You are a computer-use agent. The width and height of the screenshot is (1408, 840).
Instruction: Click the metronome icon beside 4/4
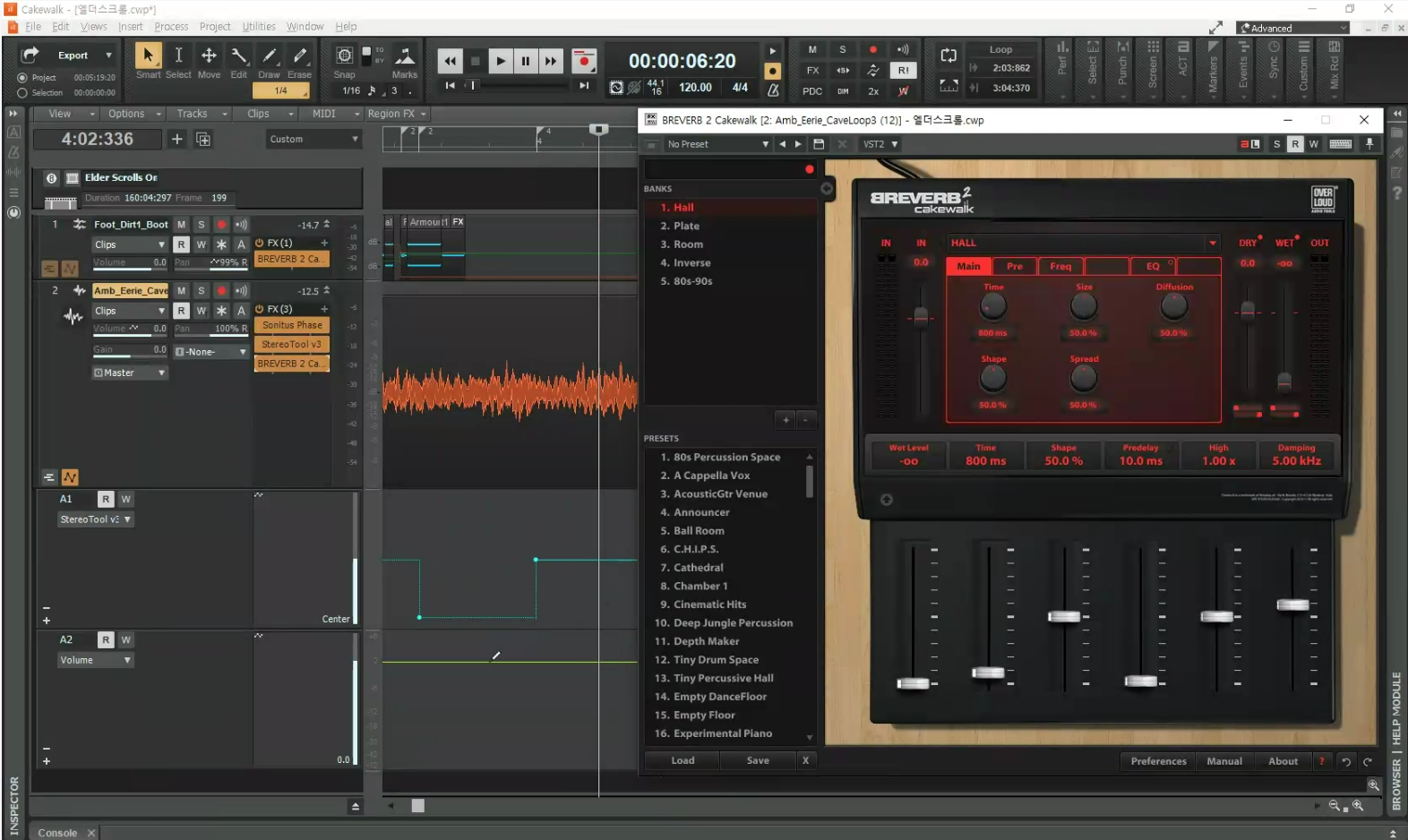(x=773, y=90)
